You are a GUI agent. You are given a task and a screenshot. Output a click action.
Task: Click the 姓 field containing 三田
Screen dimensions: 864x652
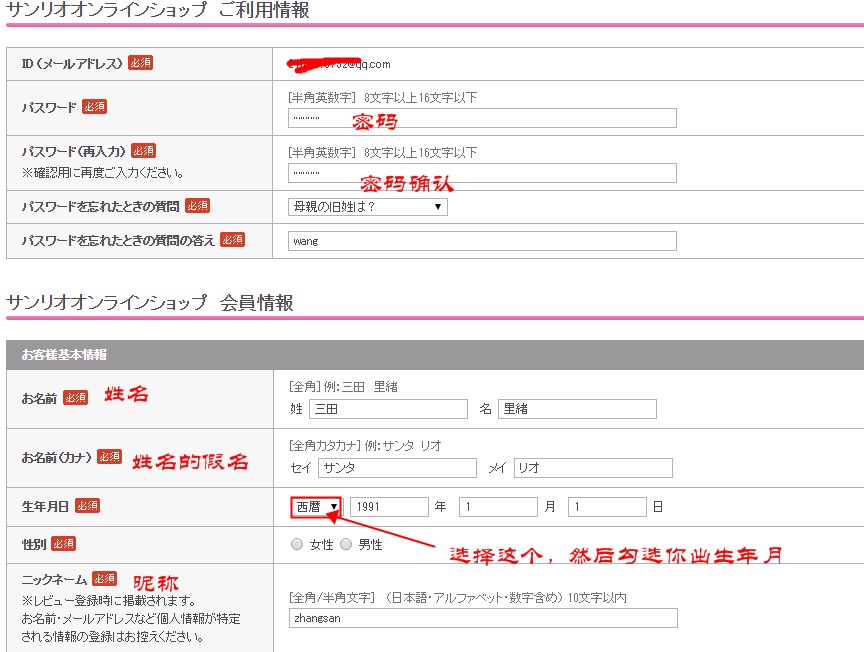coord(388,409)
